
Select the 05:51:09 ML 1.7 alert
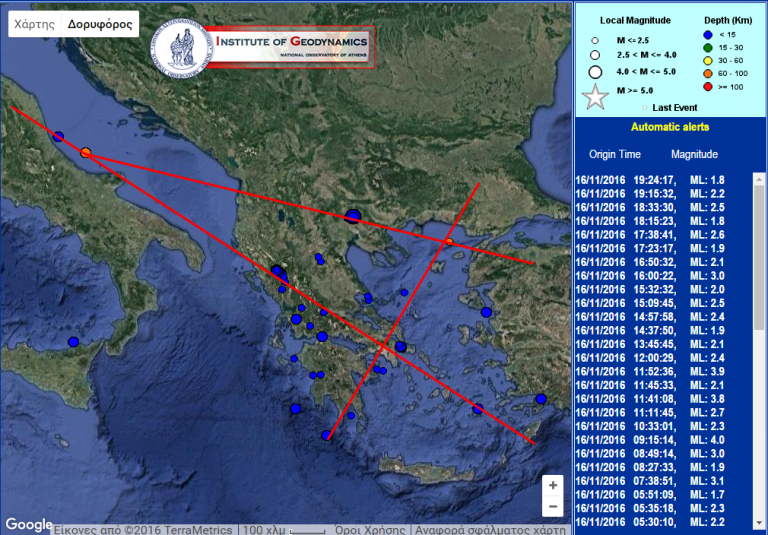pos(649,495)
